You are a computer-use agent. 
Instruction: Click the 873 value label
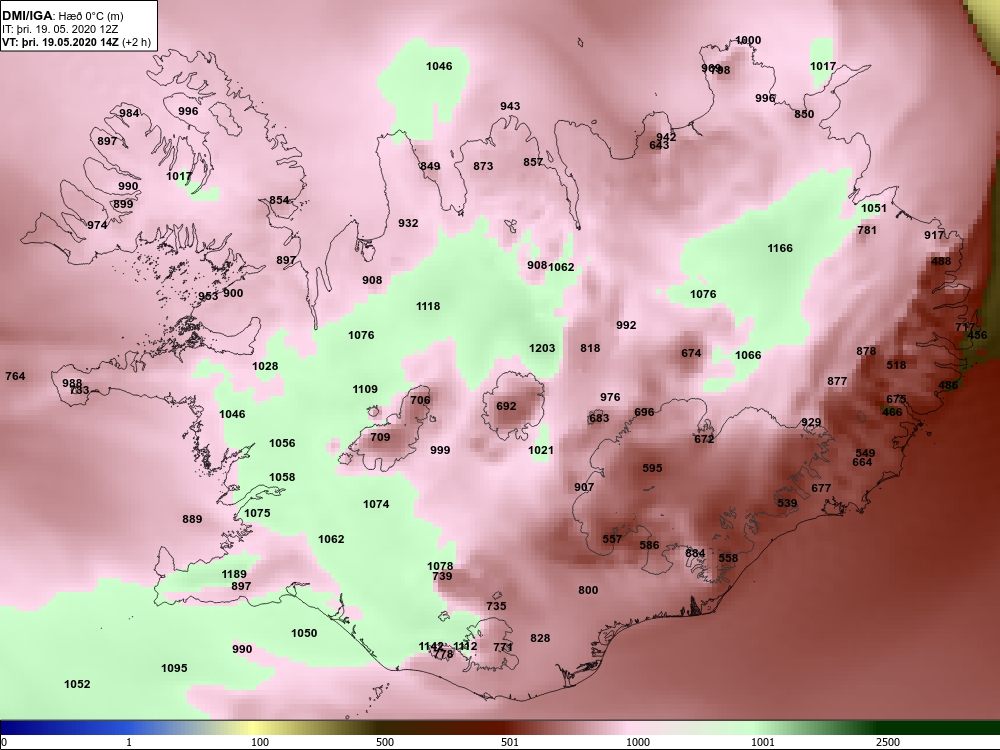point(483,166)
